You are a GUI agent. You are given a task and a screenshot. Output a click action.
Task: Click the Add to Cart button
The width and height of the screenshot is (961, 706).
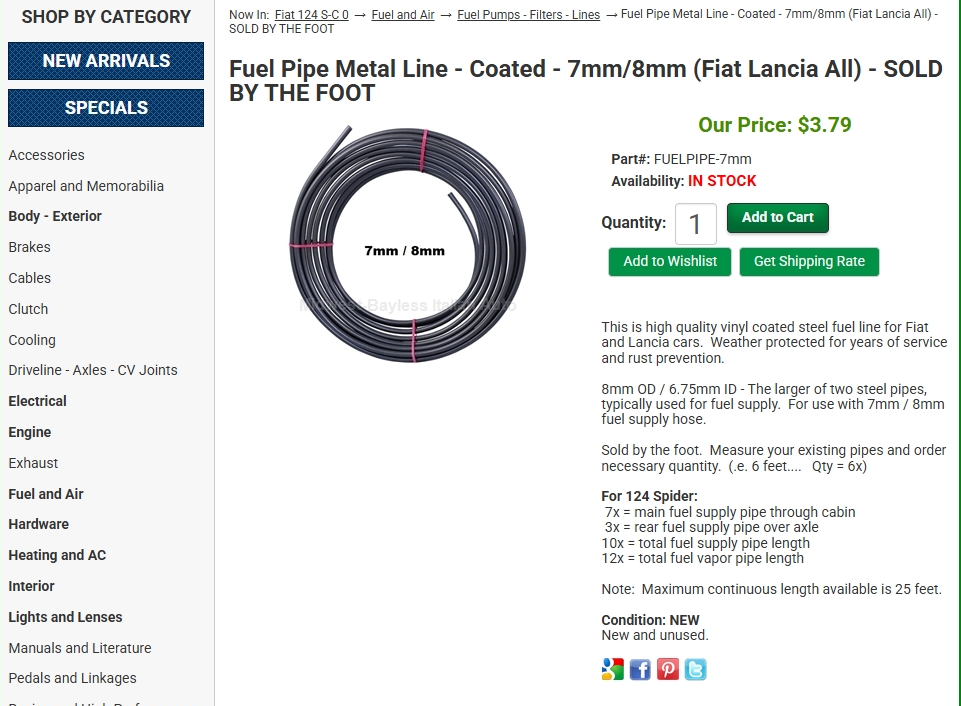click(778, 218)
